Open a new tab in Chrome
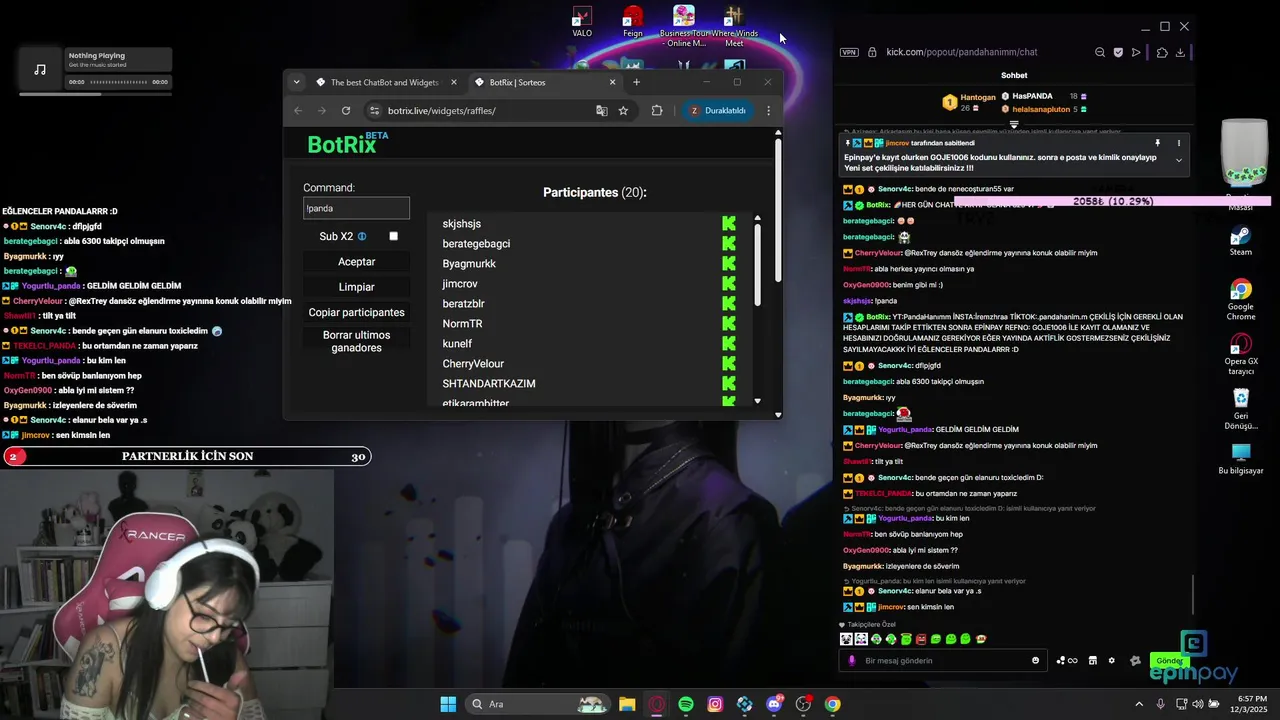The height and width of the screenshot is (720, 1280). (636, 82)
